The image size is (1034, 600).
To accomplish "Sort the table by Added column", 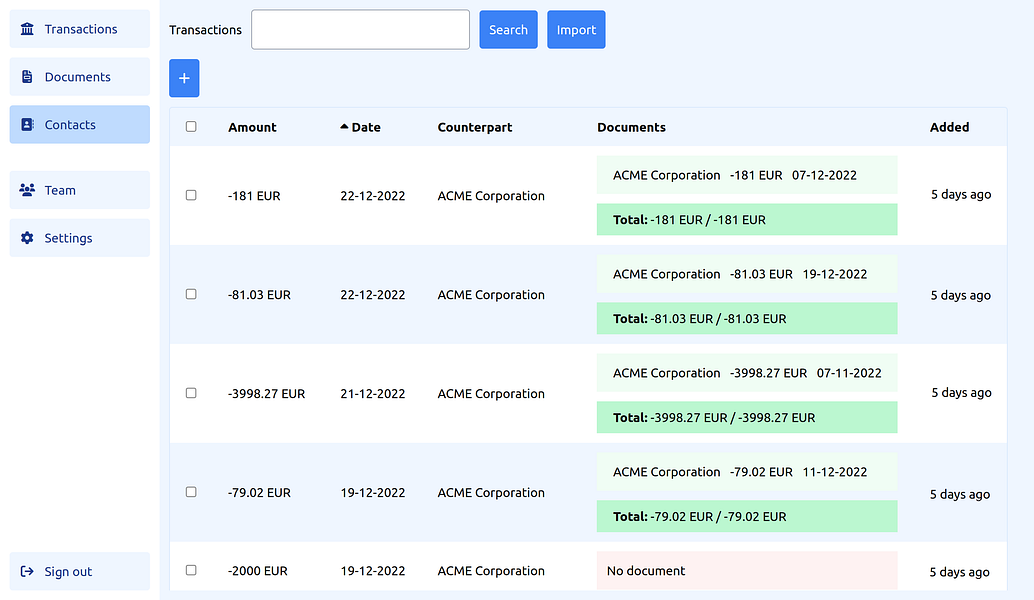I will [949, 127].
